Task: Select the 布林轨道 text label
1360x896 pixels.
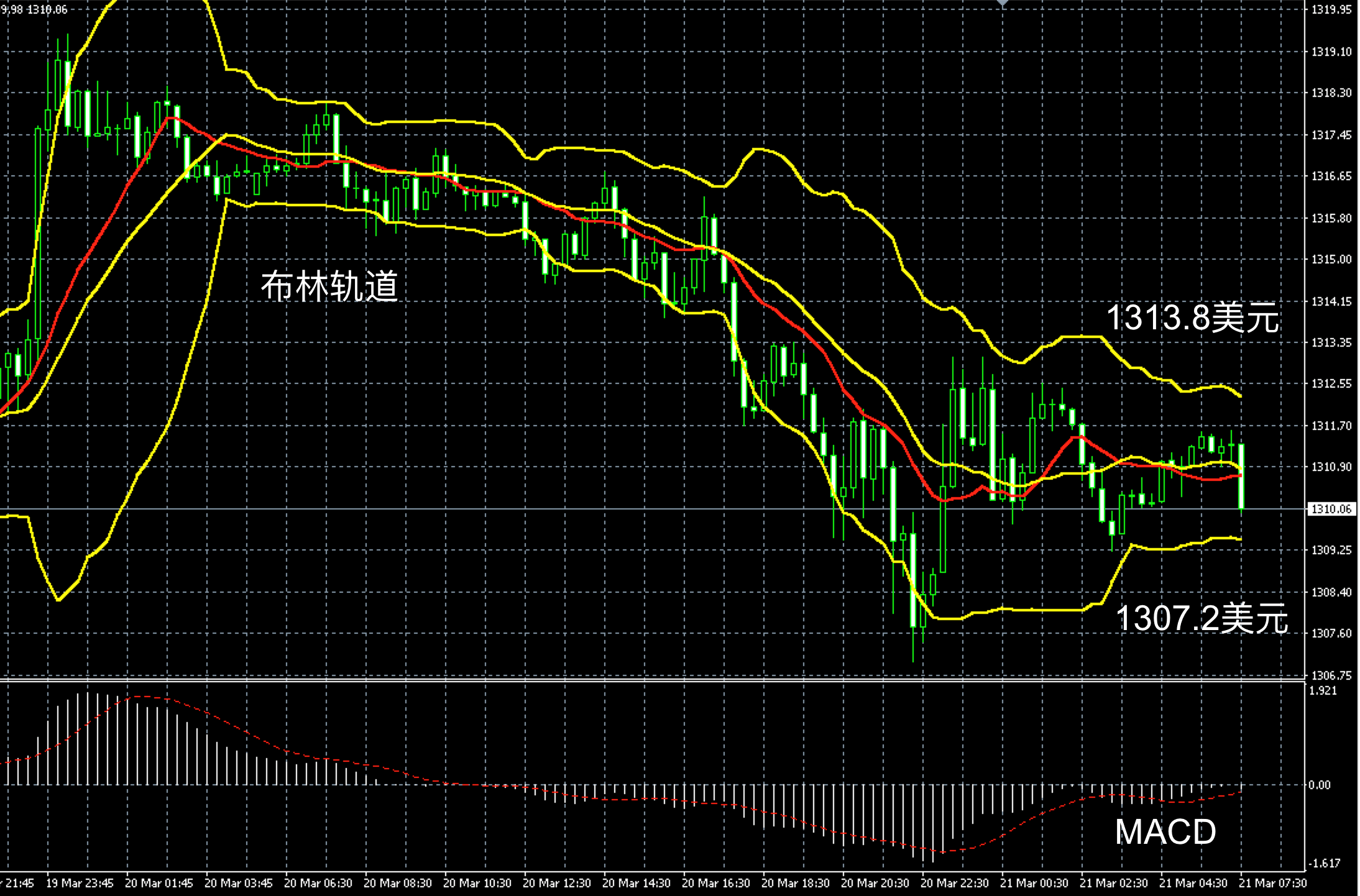Action: [329, 286]
